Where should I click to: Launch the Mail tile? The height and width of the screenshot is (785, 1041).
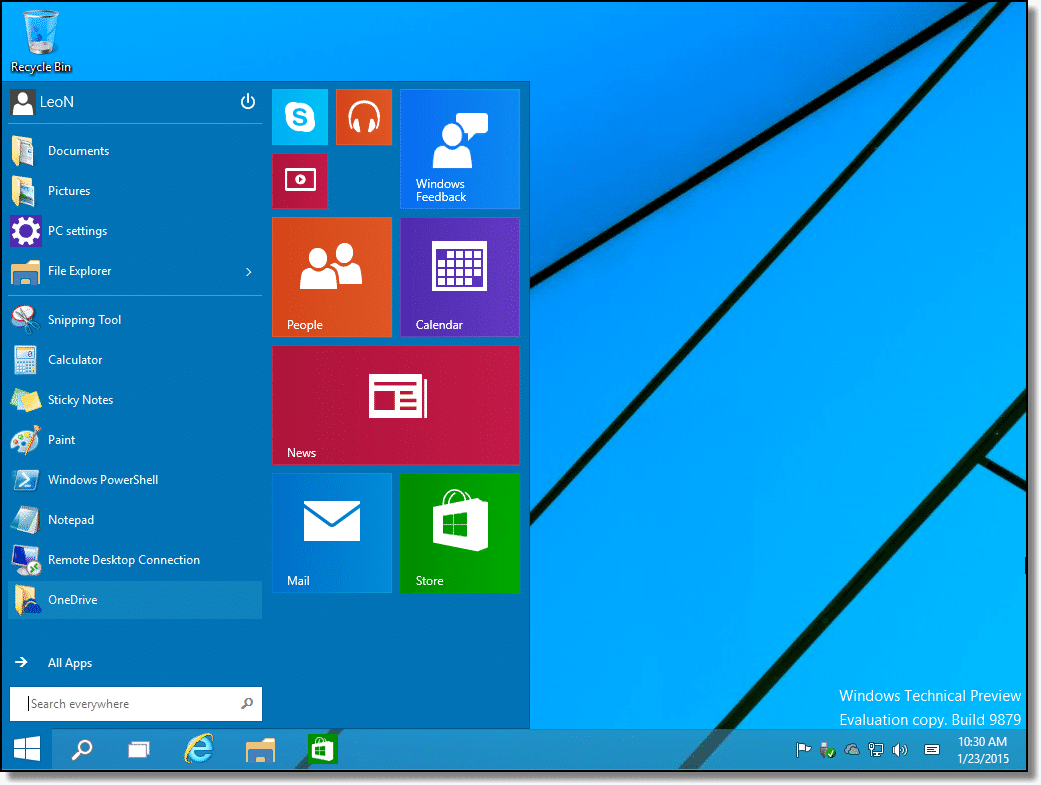pyautogui.click(x=331, y=533)
